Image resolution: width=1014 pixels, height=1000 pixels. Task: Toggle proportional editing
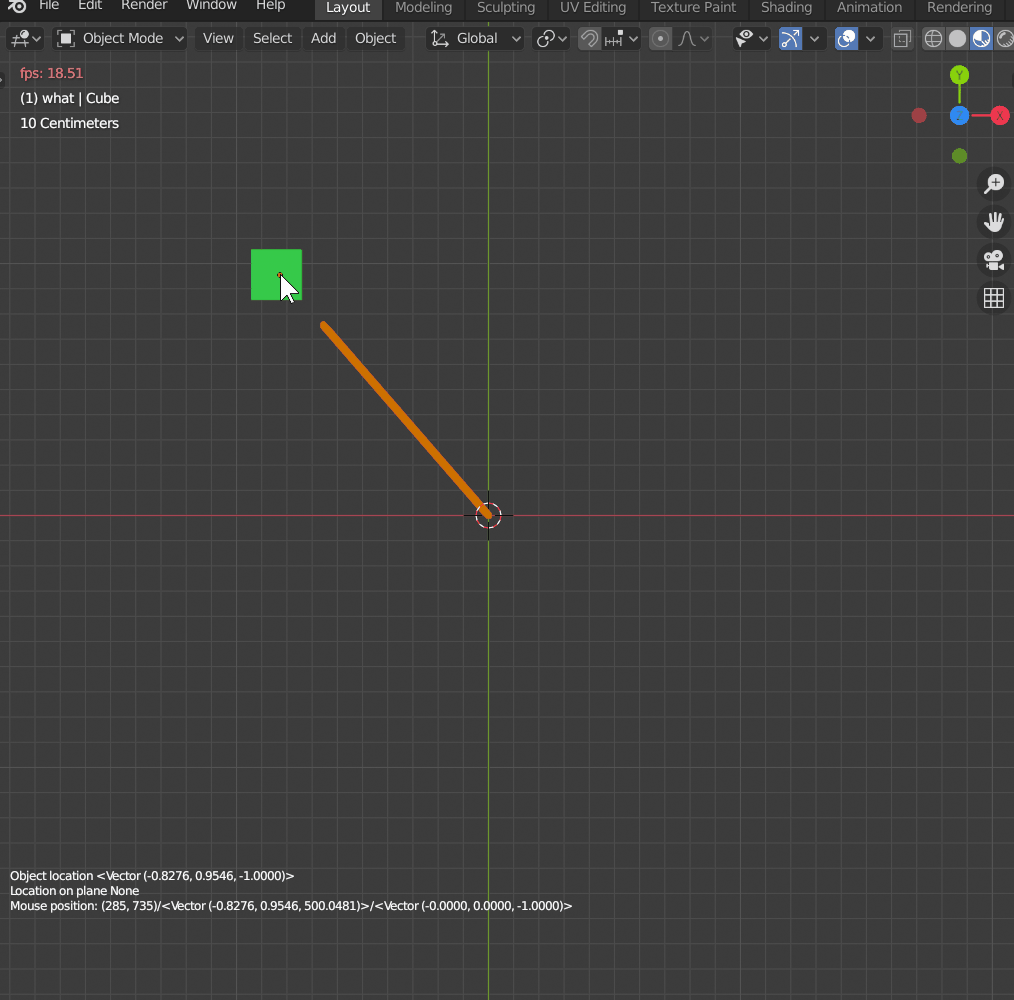click(x=660, y=39)
